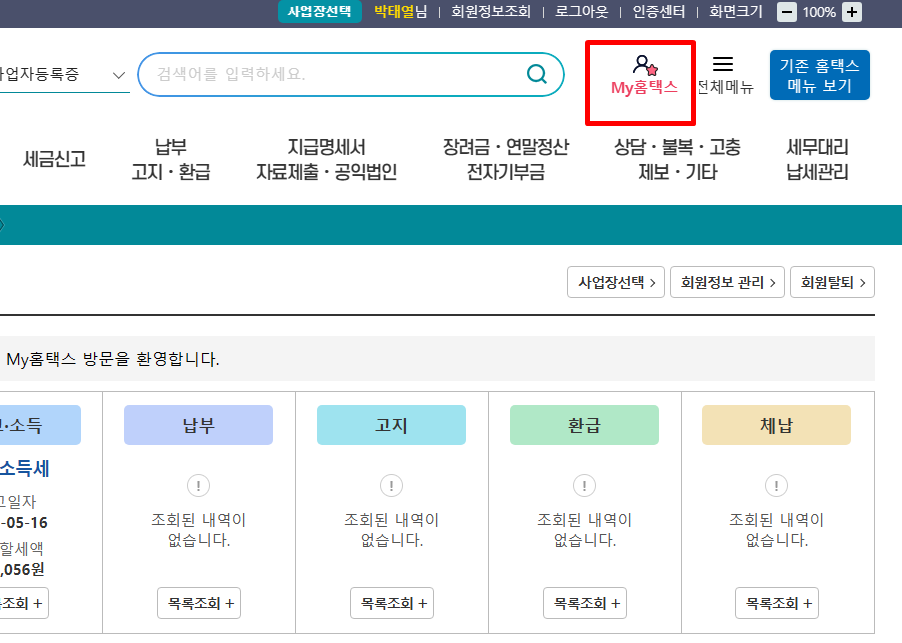The width and height of the screenshot is (902, 643).
Task: Click 로그아웃 link
Action: 581,12
